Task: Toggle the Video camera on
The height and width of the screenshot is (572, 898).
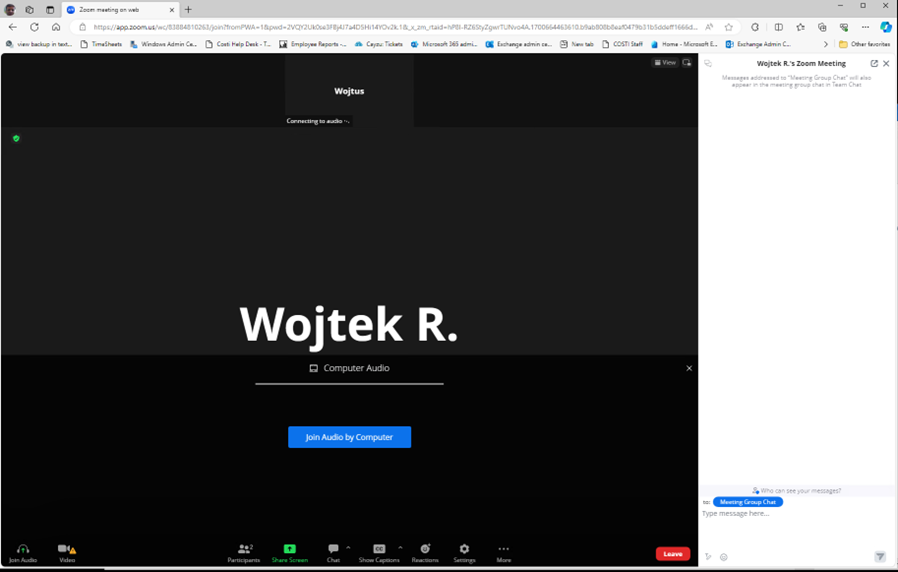Action: coord(66,549)
